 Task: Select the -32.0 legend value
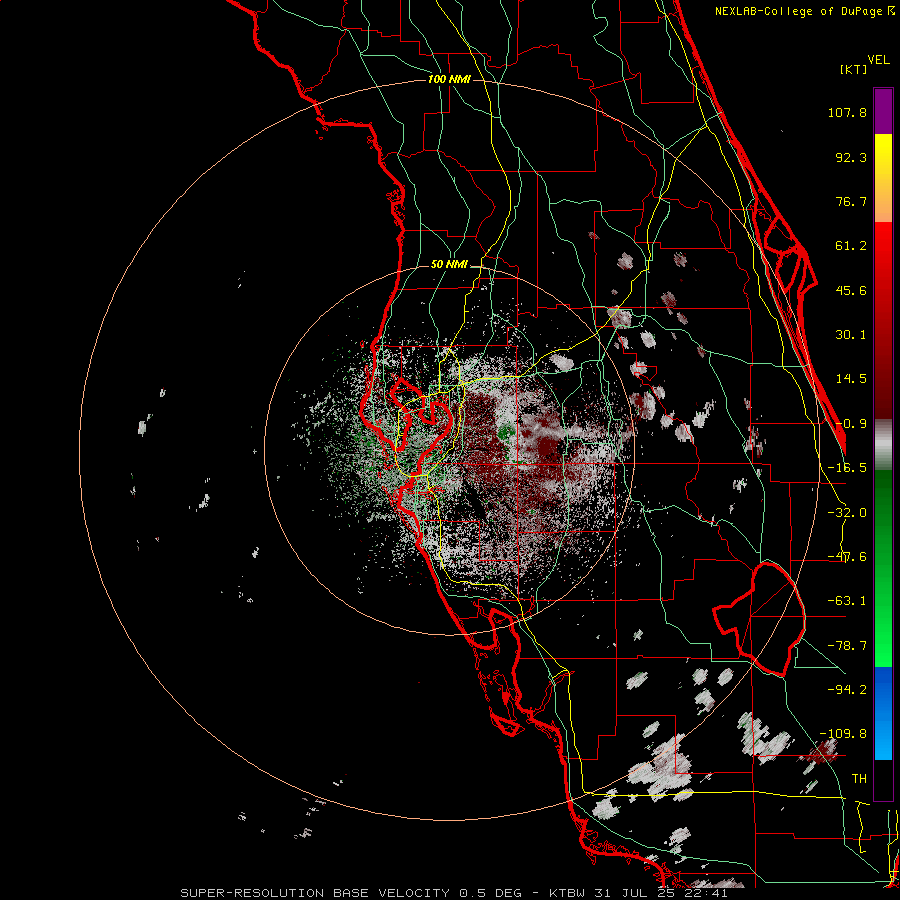[847, 513]
